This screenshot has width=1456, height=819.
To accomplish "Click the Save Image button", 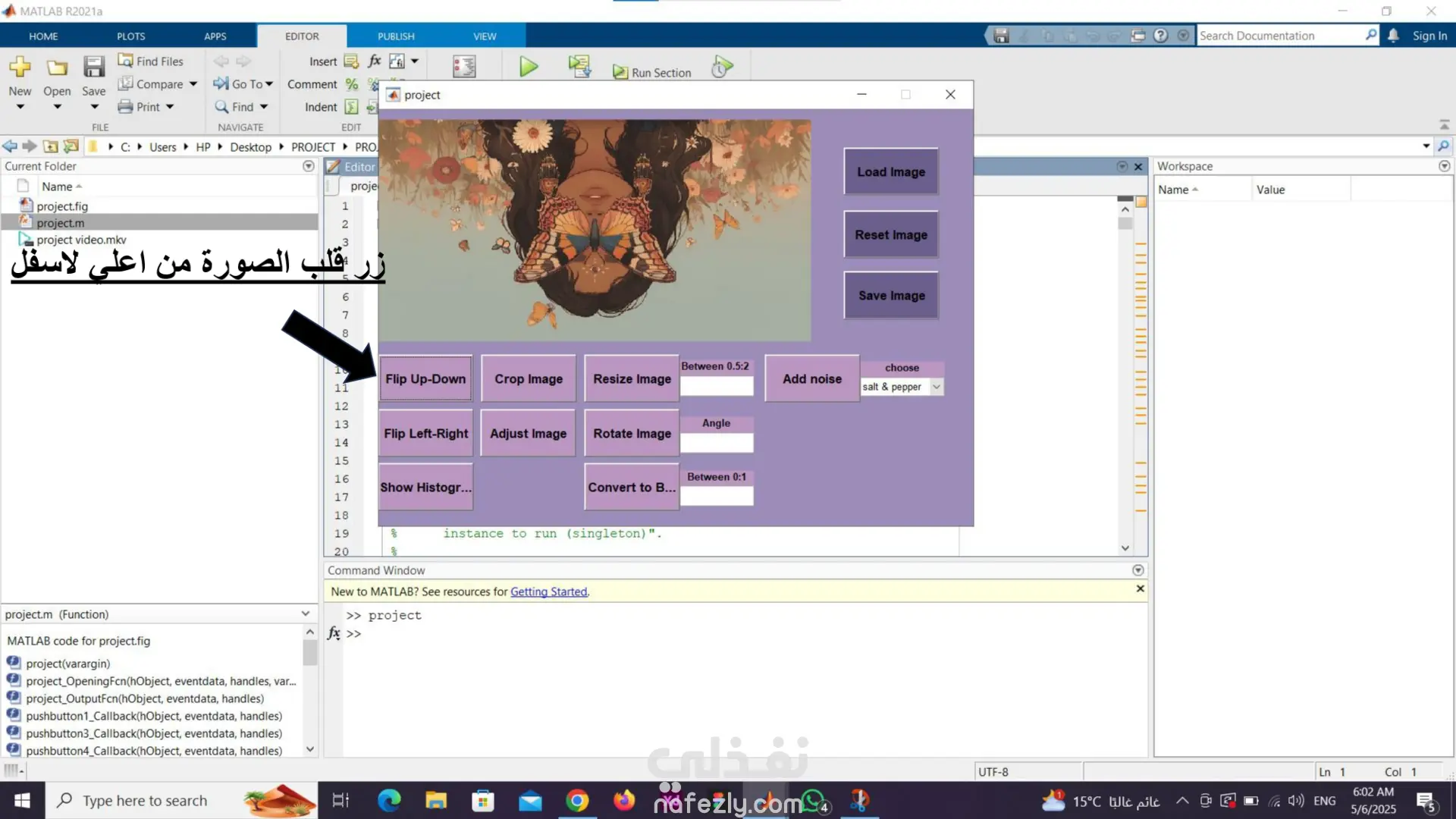I will tap(891, 296).
